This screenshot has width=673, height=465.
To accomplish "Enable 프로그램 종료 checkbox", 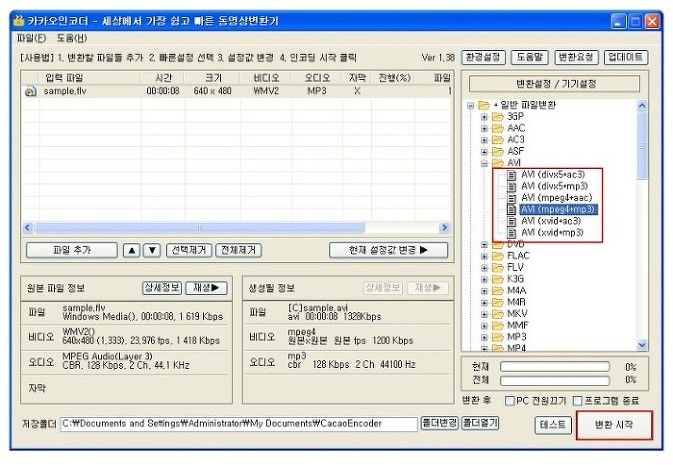I will point(578,401).
